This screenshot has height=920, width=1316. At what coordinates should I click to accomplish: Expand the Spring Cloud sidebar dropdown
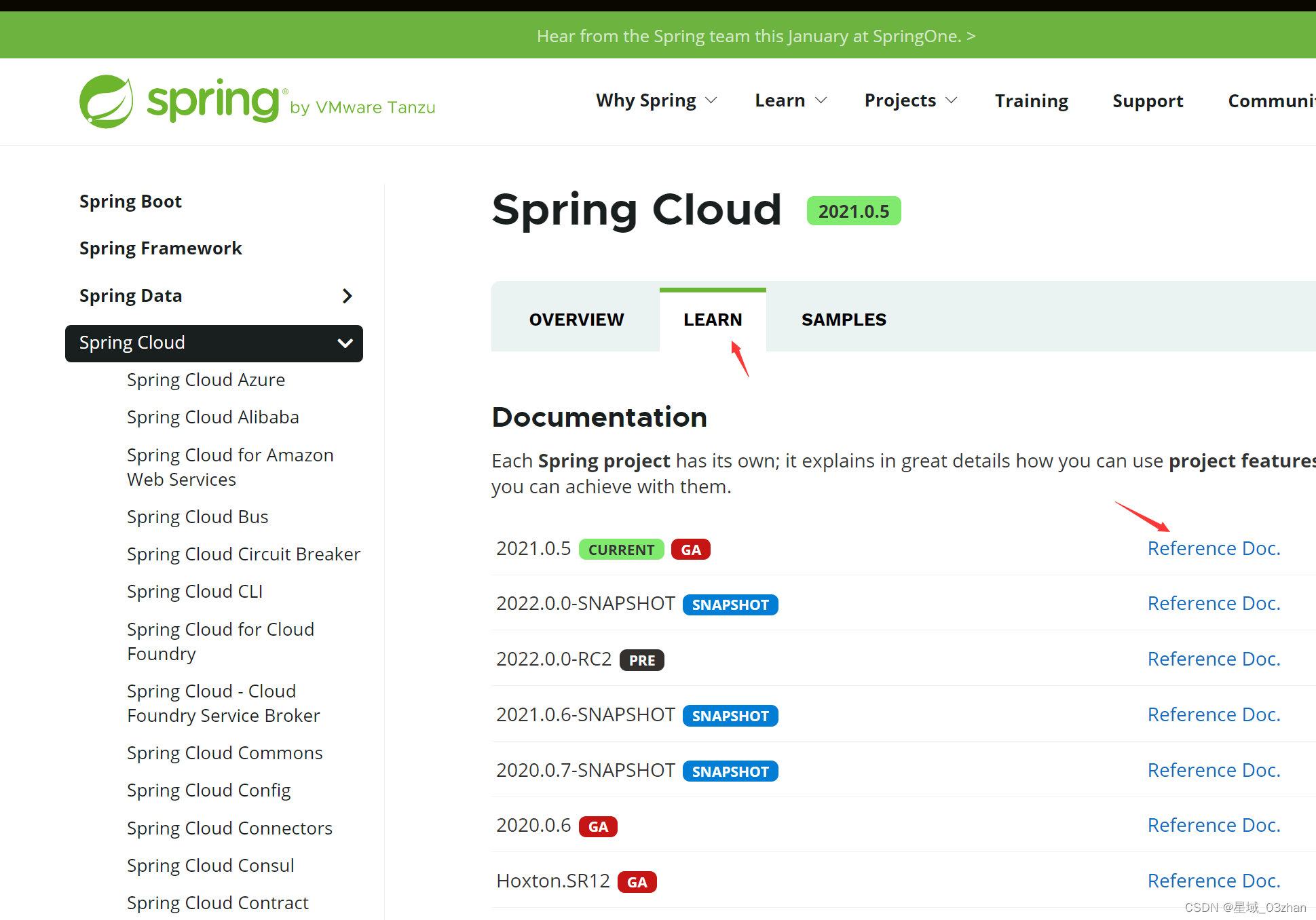(345, 342)
